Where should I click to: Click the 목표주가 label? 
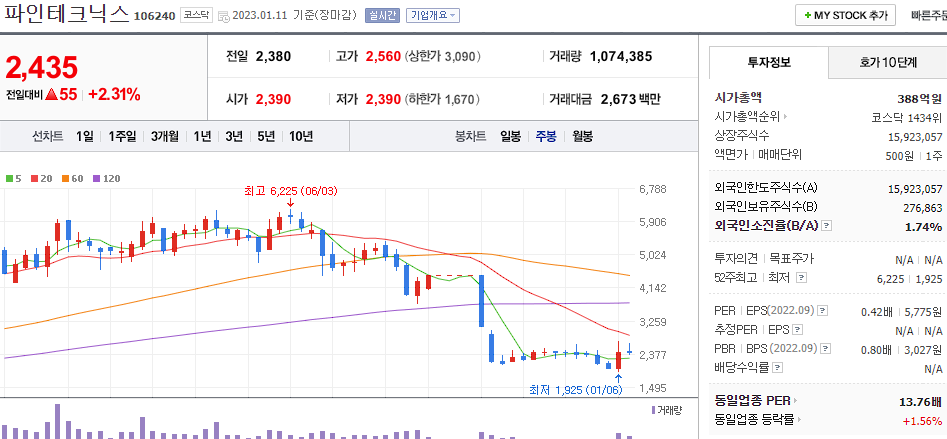click(x=792, y=259)
